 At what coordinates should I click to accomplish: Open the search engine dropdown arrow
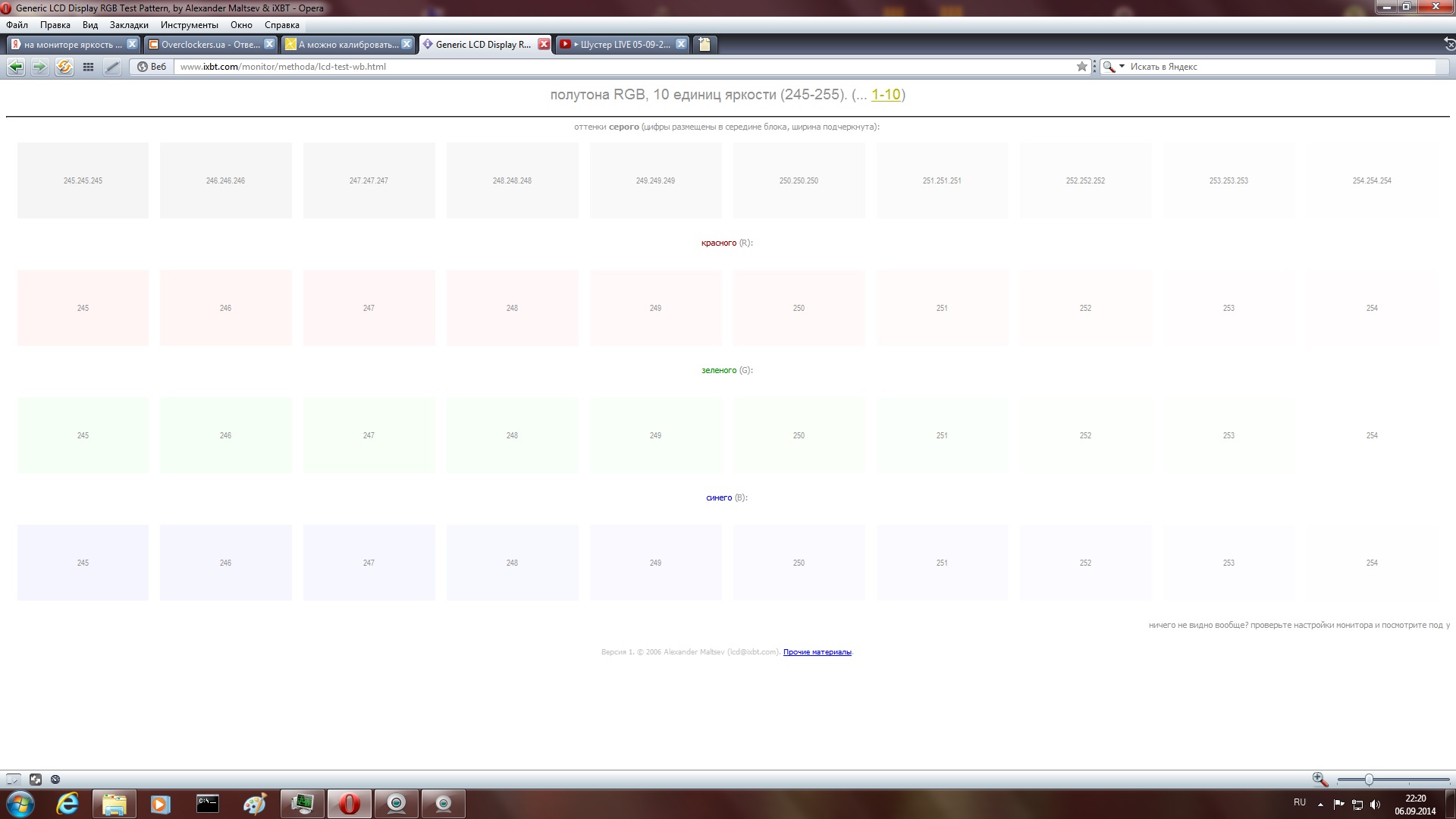tap(1122, 67)
